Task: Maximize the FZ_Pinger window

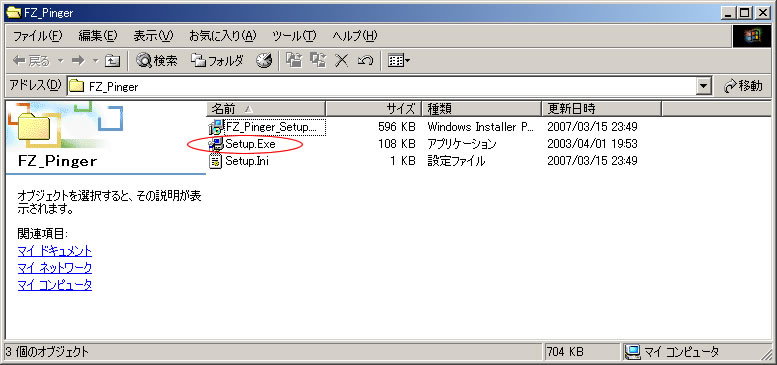Action: 744,13
